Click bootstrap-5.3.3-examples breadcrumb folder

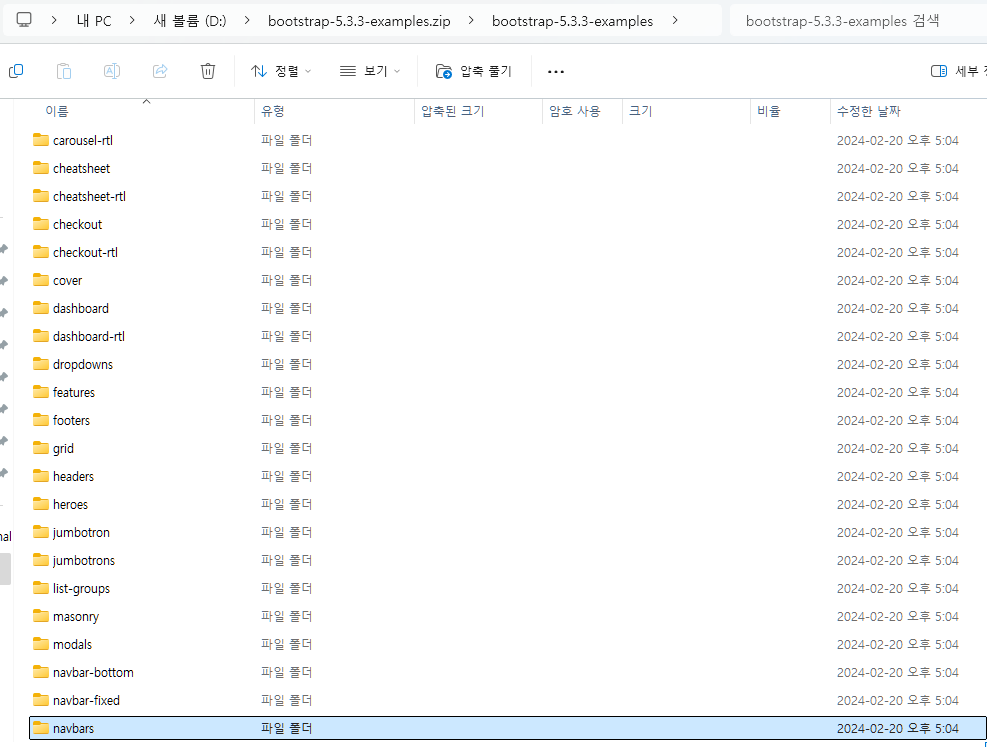pyautogui.click(x=572, y=21)
